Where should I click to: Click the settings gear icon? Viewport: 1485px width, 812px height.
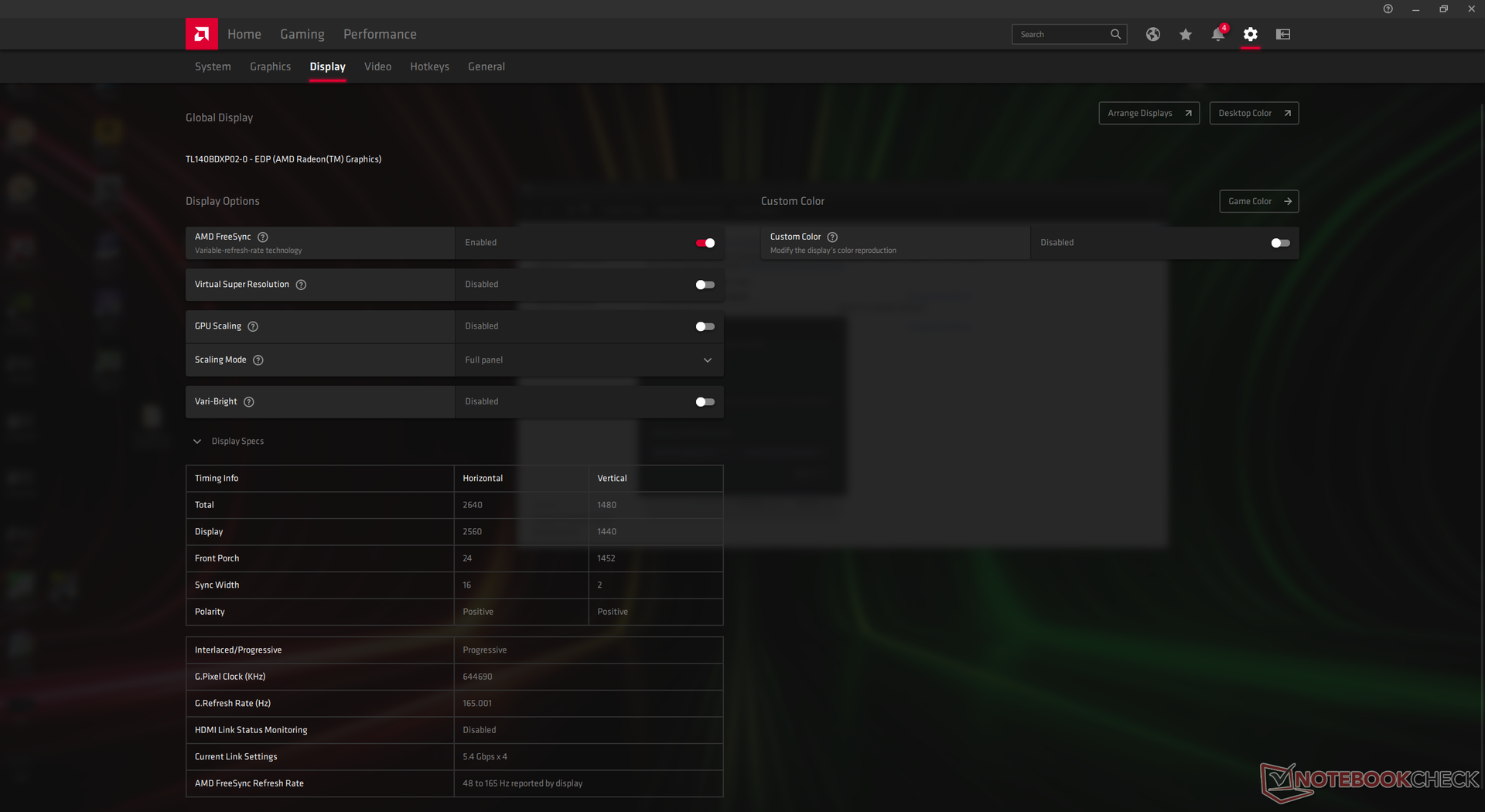click(1251, 34)
